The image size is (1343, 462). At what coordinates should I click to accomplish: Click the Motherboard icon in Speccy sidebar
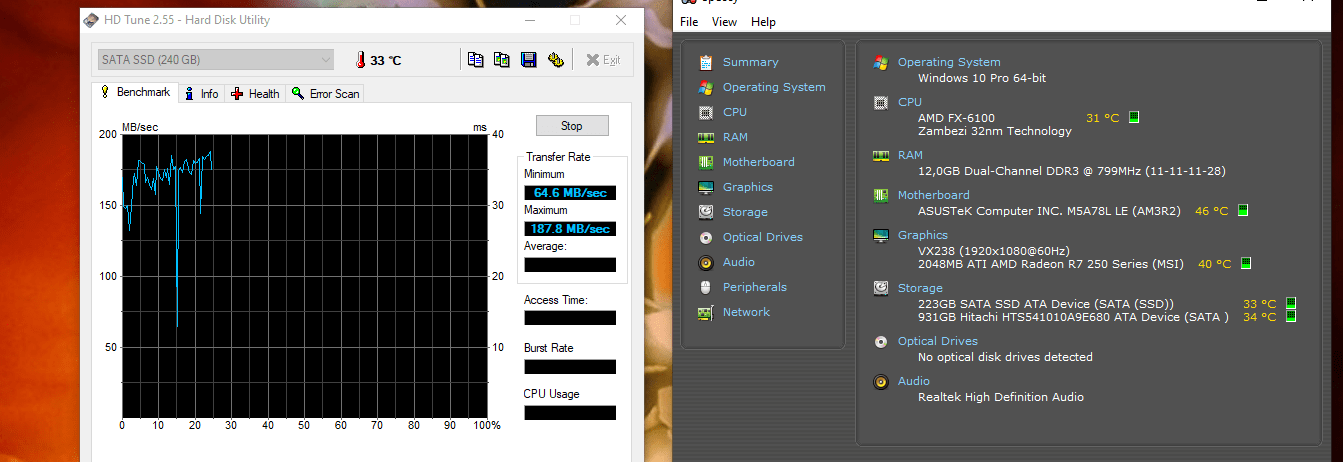pyautogui.click(x=706, y=162)
